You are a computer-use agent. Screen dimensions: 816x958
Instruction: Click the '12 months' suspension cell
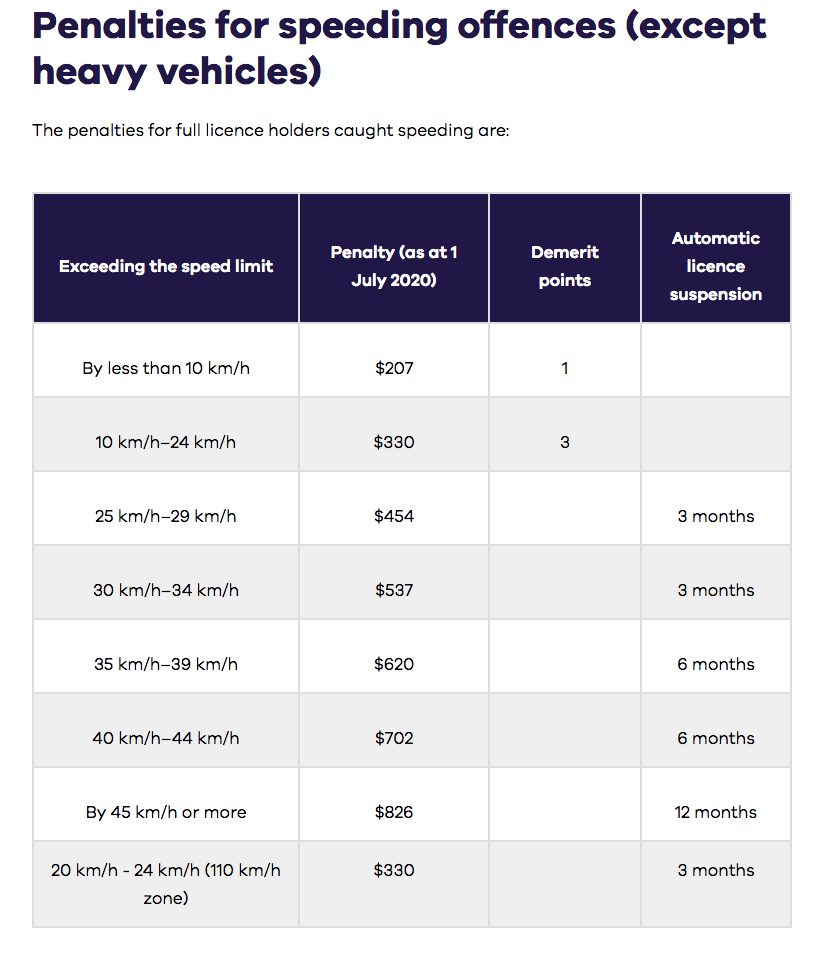point(716,812)
